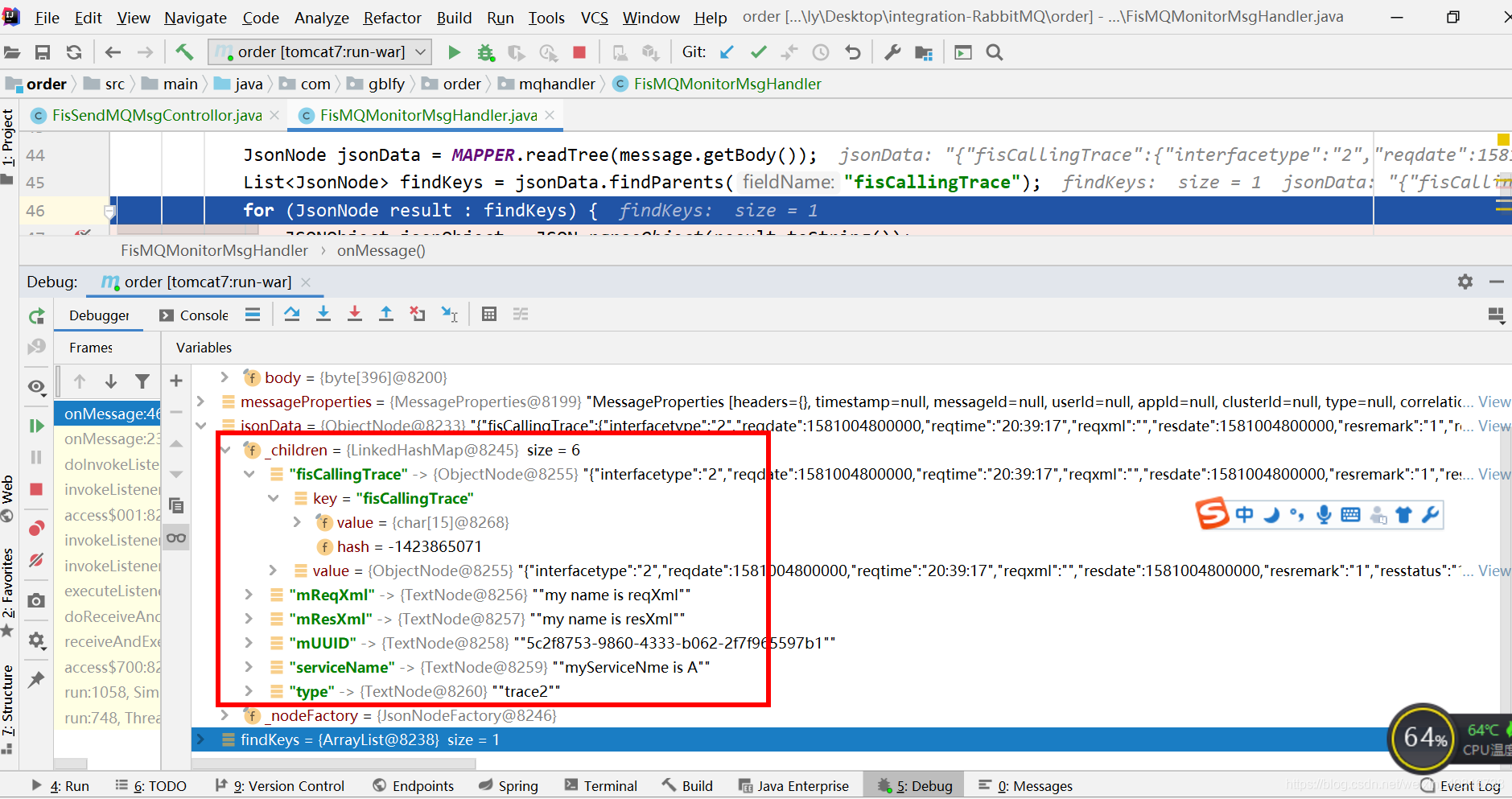Open the 1: Project side panel
This screenshot has width=1512, height=799.
[8, 146]
